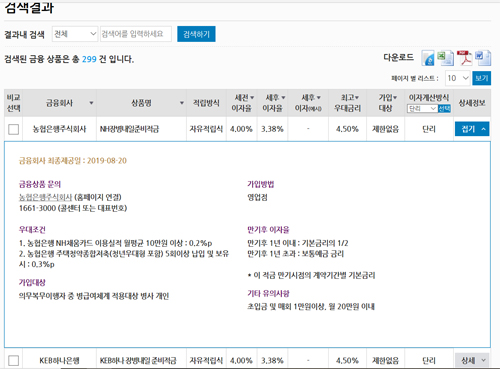Sort by 금융회사 column arrow

91,103
